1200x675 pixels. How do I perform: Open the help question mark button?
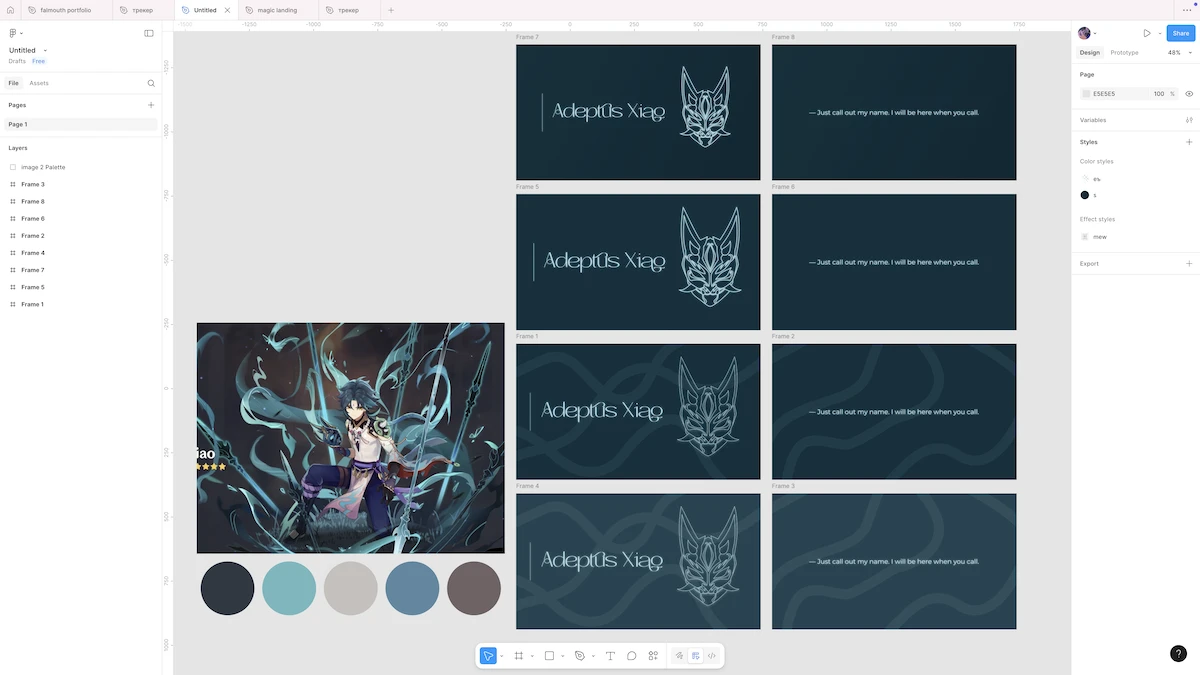pos(1178,654)
